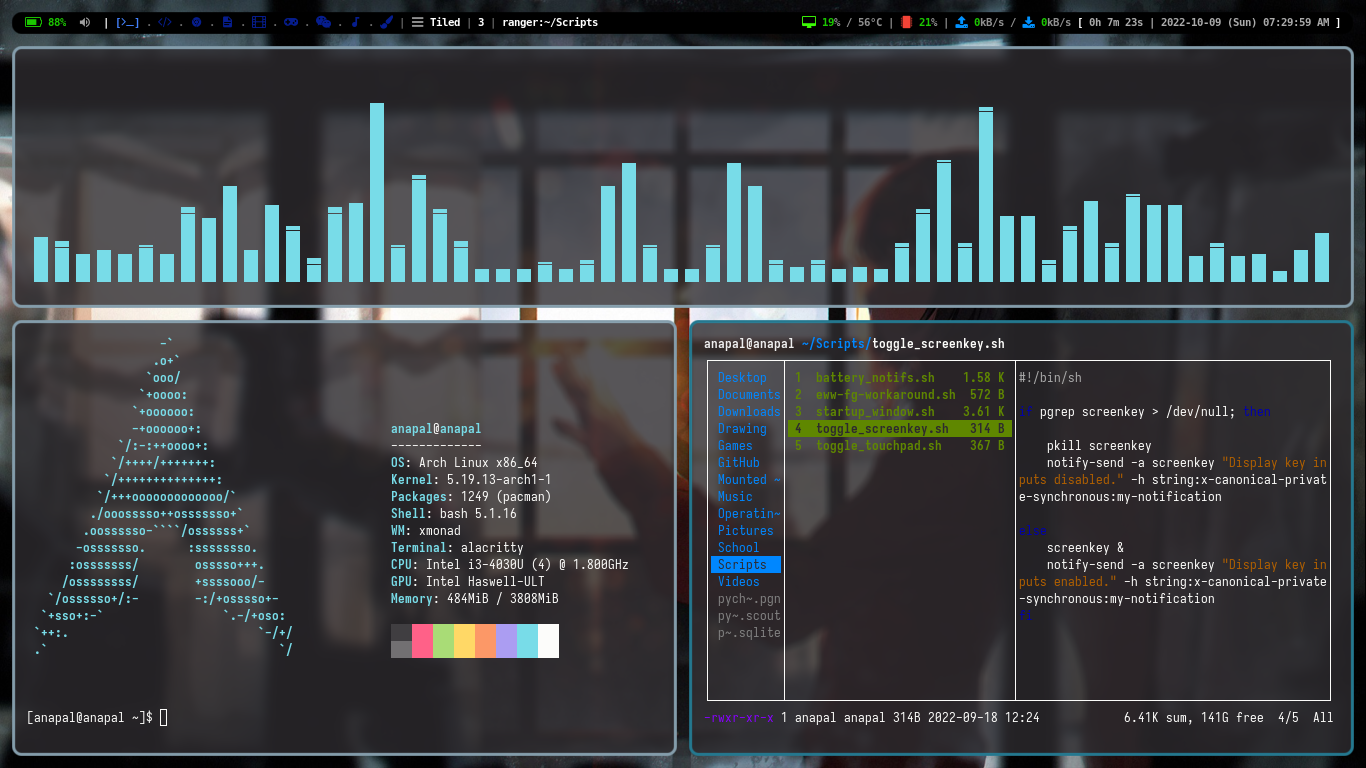Viewport: 1366px width, 768px height.
Task: Select the Music folder in ranger
Action: click(x=735, y=496)
